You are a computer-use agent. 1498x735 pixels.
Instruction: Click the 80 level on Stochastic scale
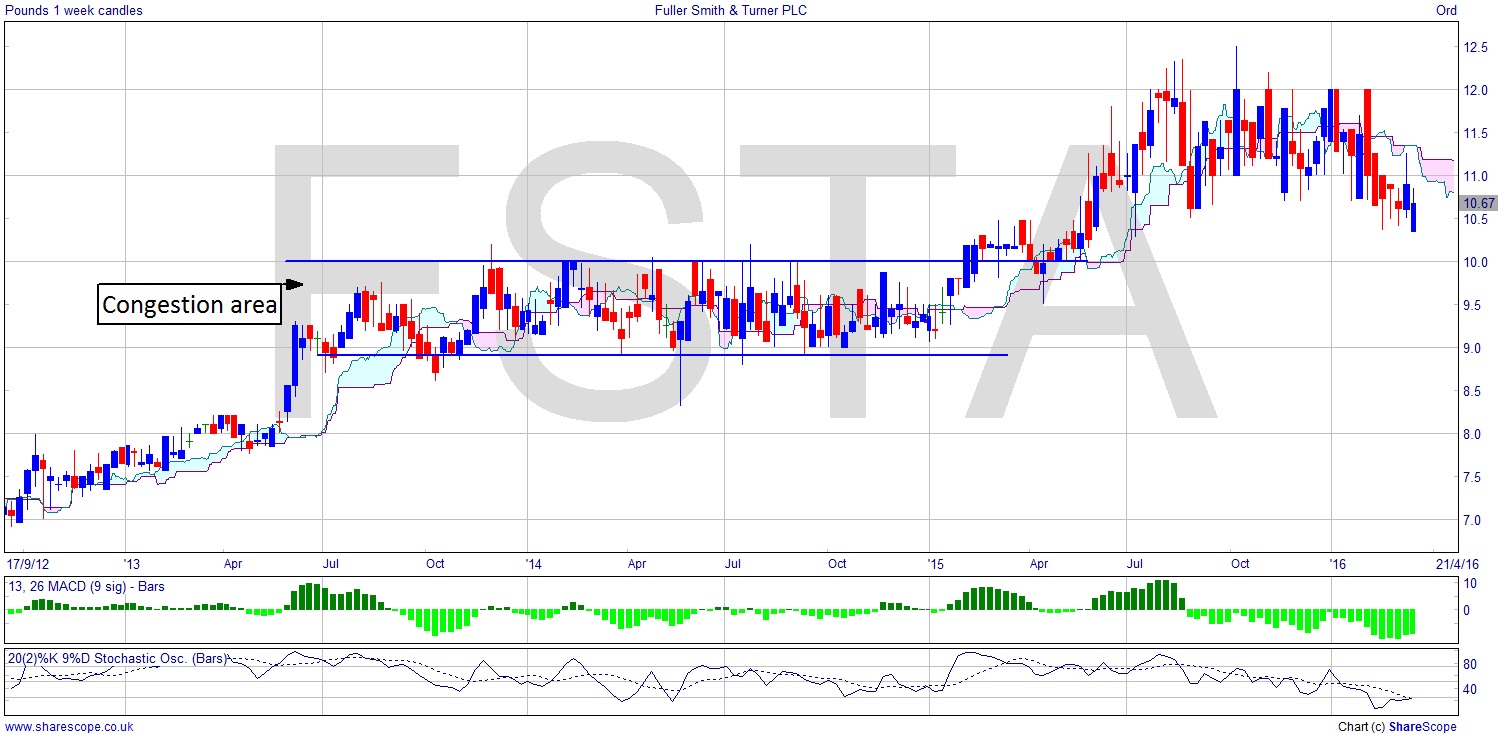(1471, 664)
